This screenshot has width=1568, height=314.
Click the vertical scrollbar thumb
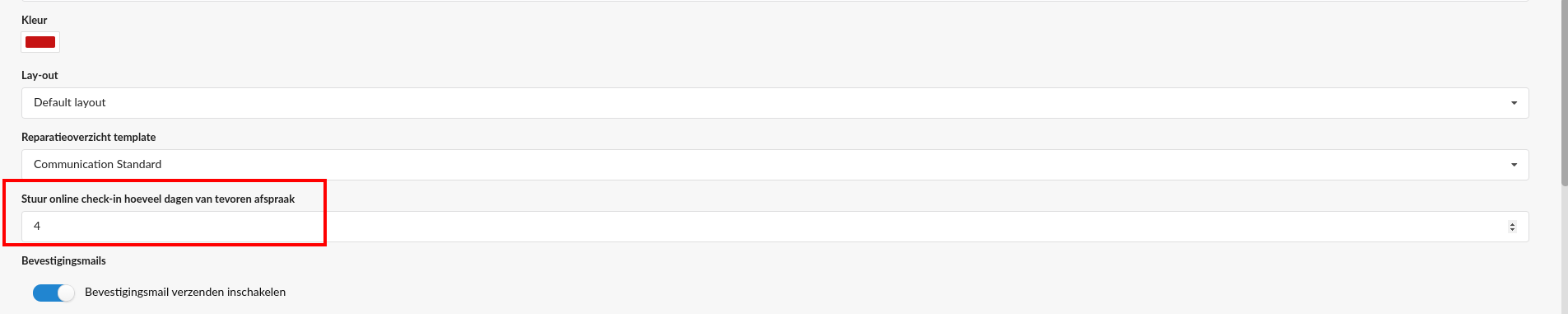click(1564, 92)
